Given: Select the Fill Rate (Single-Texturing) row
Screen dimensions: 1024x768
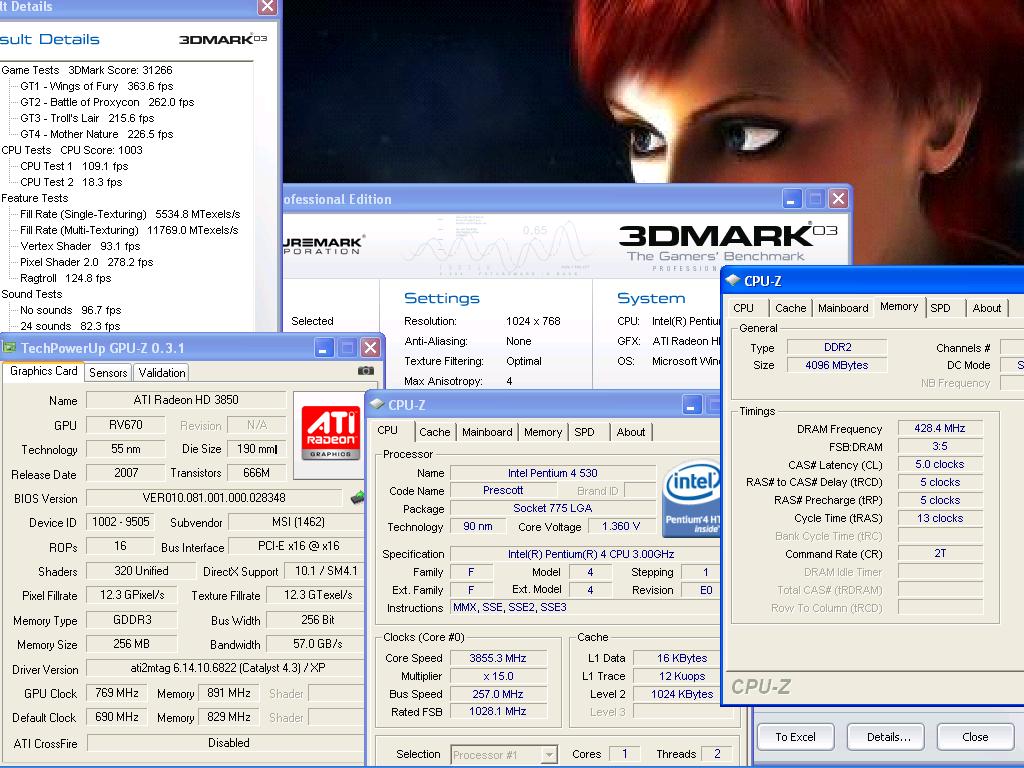Looking at the screenshot, I should point(130,214).
